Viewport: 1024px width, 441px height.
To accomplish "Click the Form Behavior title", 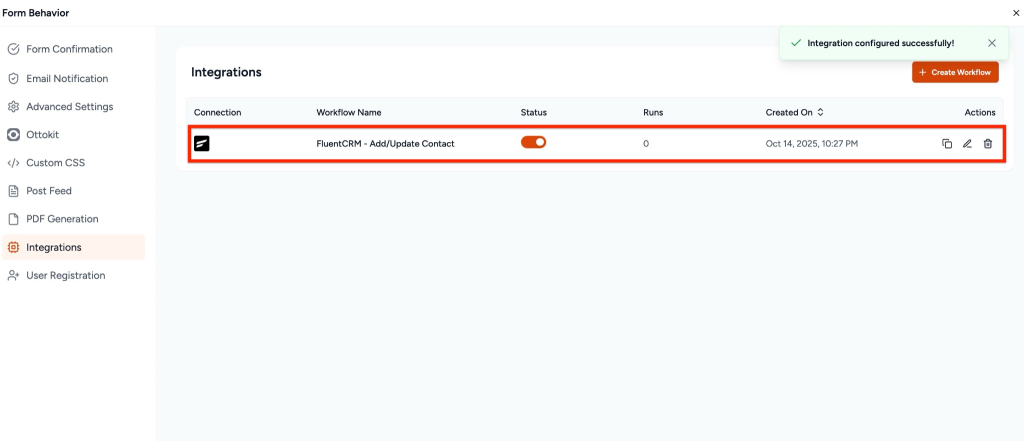I will pos(35,13).
